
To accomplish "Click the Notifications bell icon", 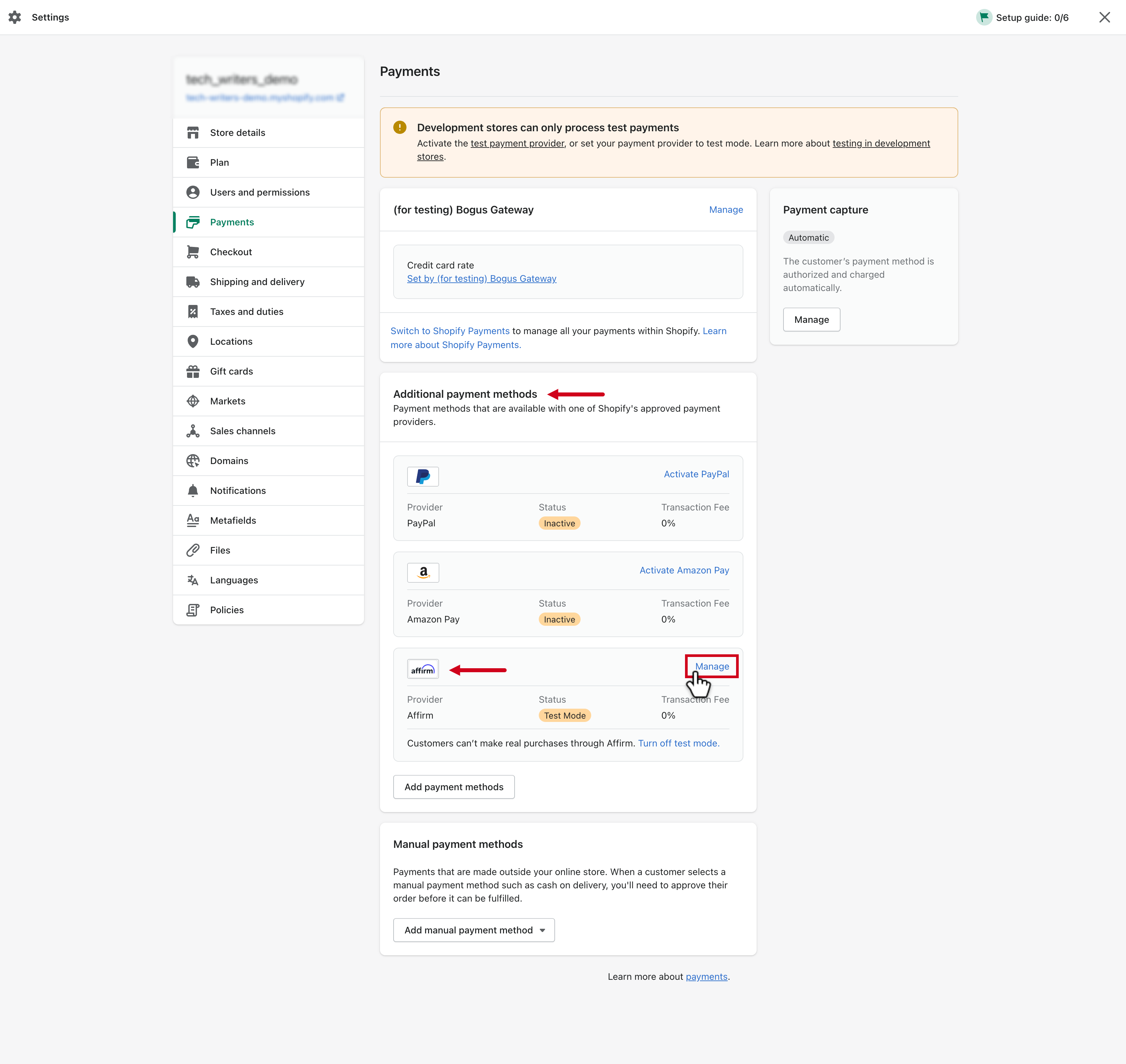I will [x=193, y=491].
